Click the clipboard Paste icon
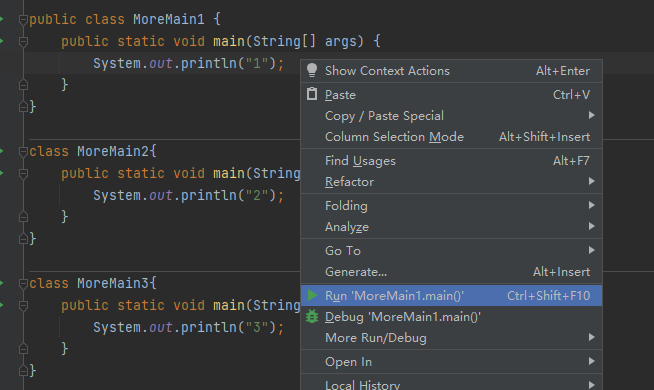The image size is (654, 390). pos(312,94)
